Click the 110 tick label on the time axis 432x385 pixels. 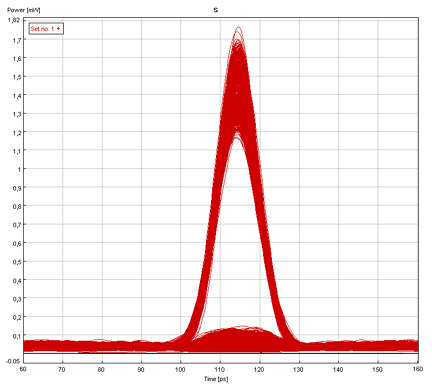pos(220,369)
